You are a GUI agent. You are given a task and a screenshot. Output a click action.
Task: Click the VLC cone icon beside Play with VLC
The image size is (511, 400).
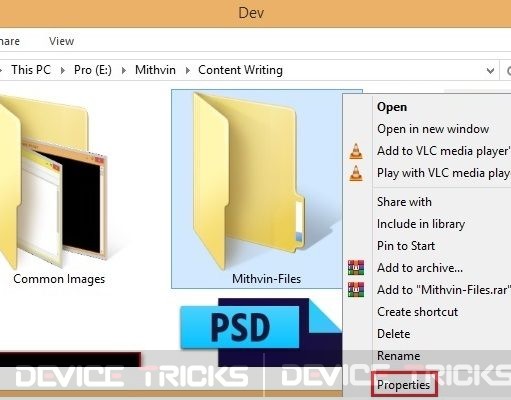tap(356, 173)
